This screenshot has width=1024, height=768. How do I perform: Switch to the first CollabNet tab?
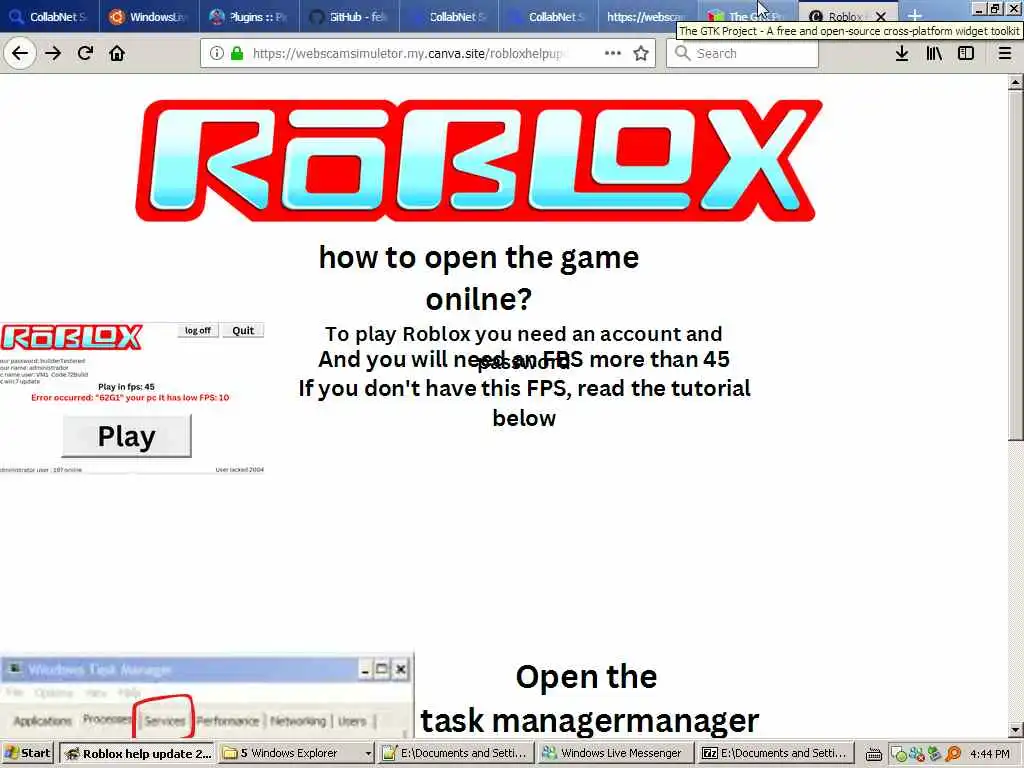pos(49,16)
